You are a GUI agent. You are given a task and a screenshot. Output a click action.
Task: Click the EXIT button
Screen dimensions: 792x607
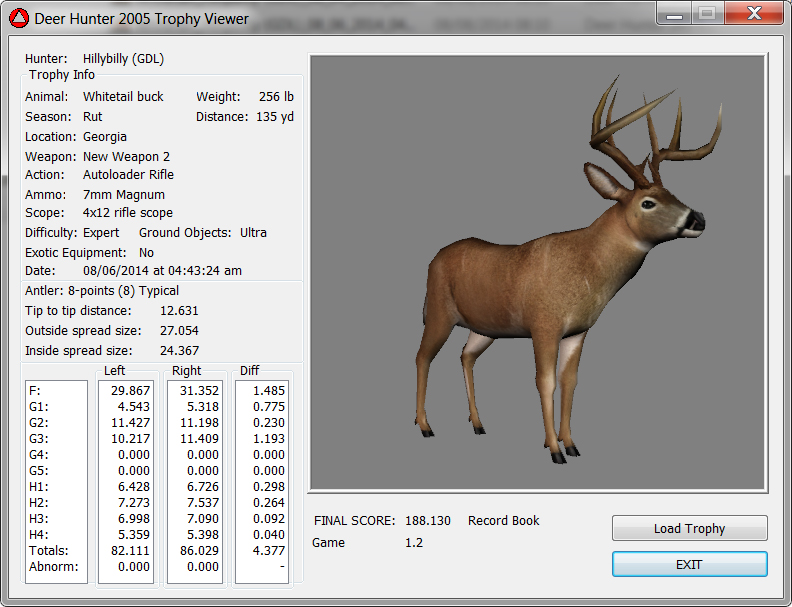[689, 564]
